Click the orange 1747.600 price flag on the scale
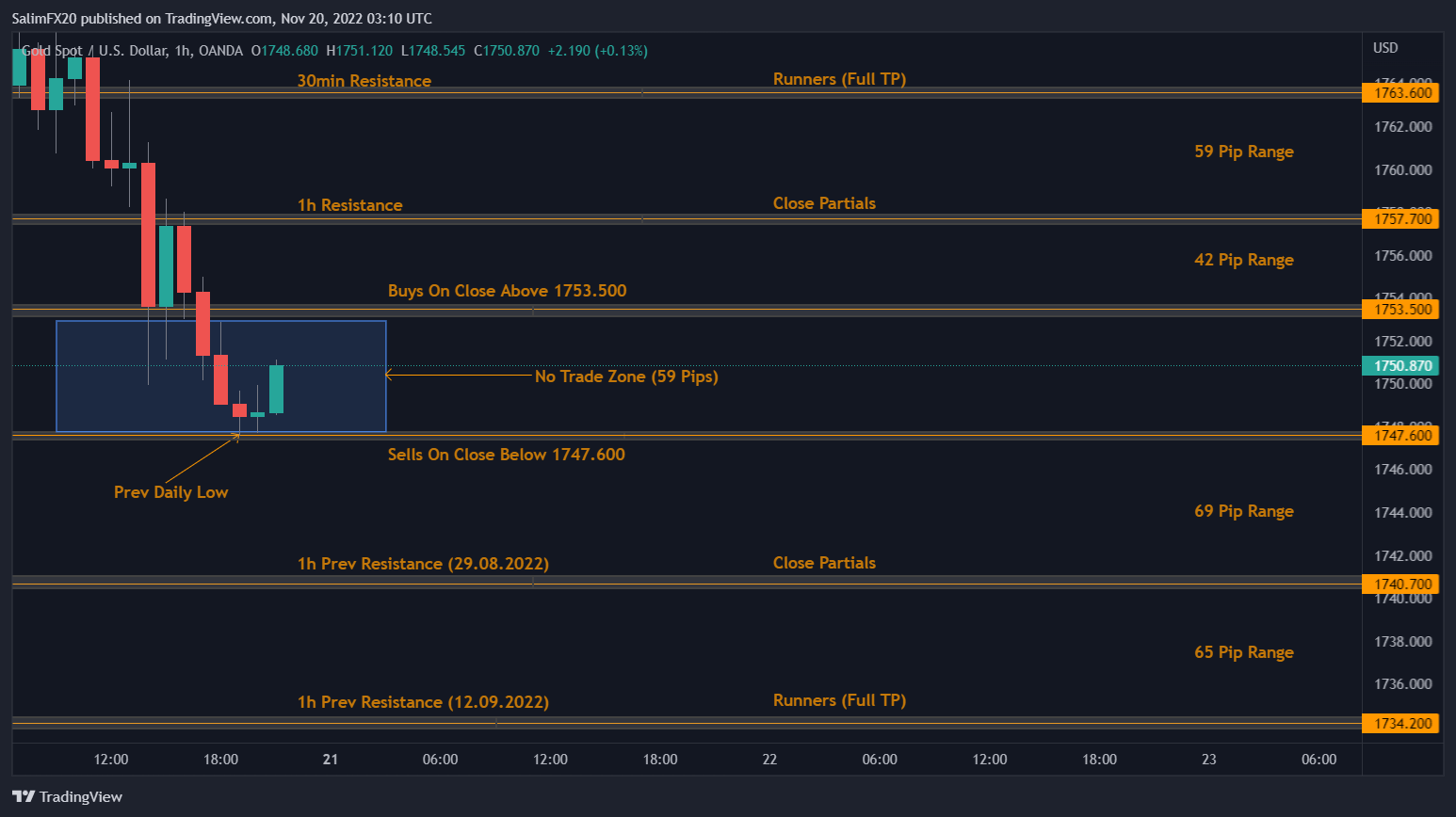Viewport: 1456px width, 817px height. 1400,435
